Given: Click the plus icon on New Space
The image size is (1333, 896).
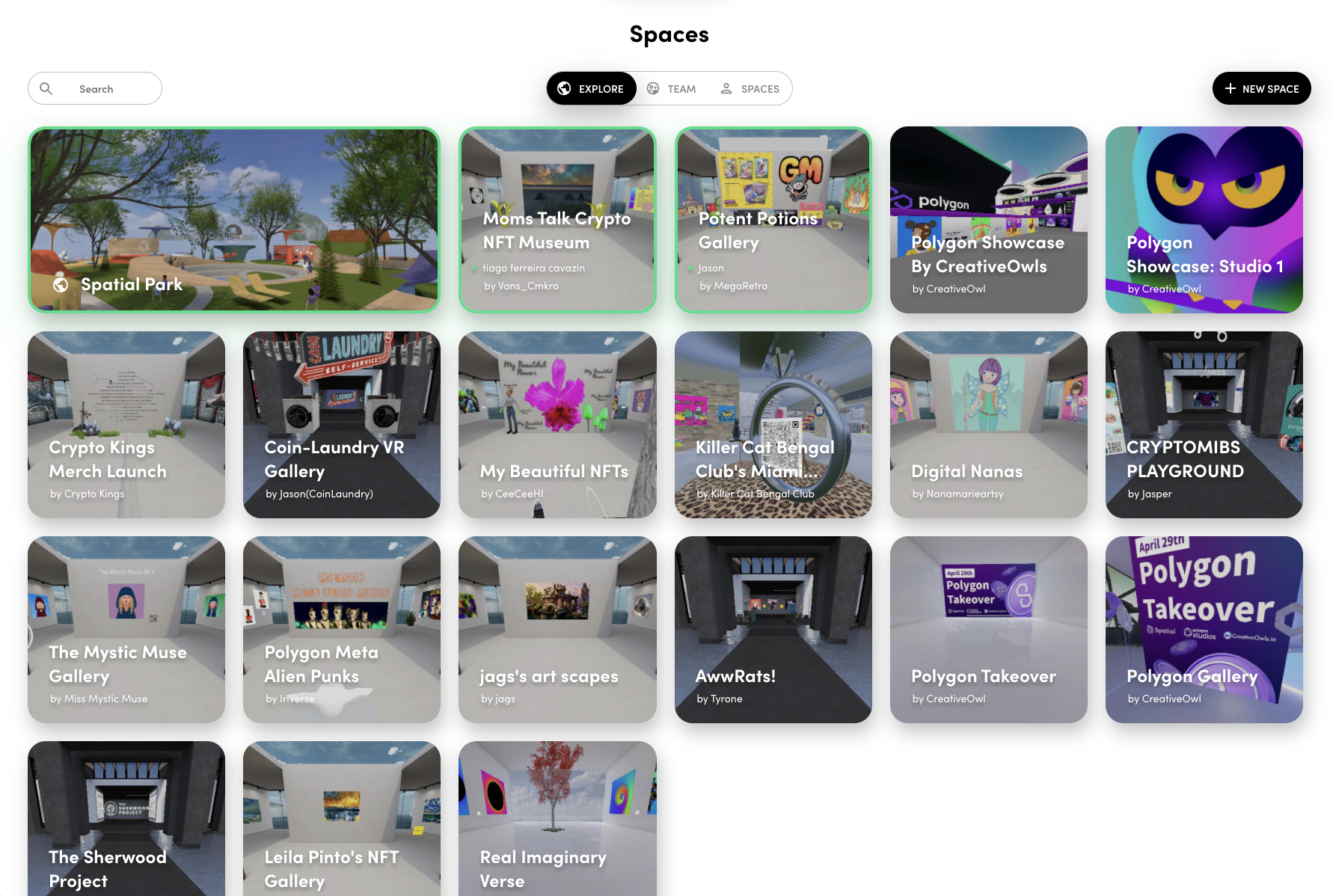Looking at the screenshot, I should point(1231,88).
